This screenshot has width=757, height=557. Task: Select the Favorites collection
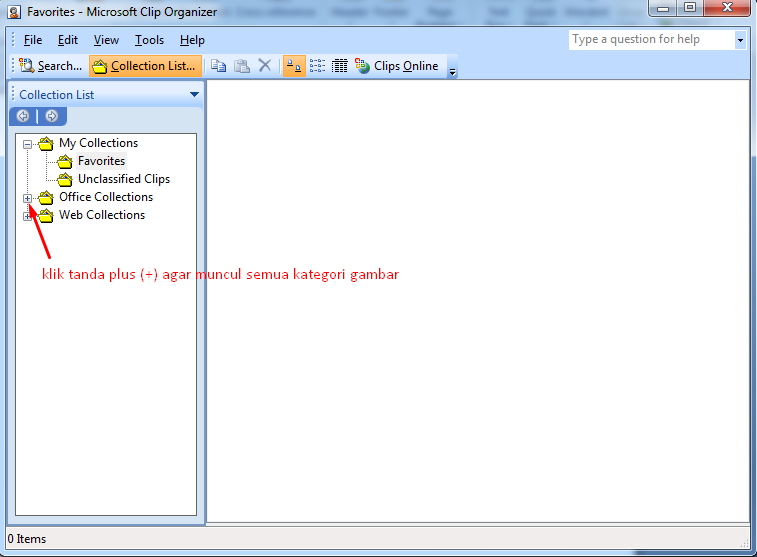101,161
